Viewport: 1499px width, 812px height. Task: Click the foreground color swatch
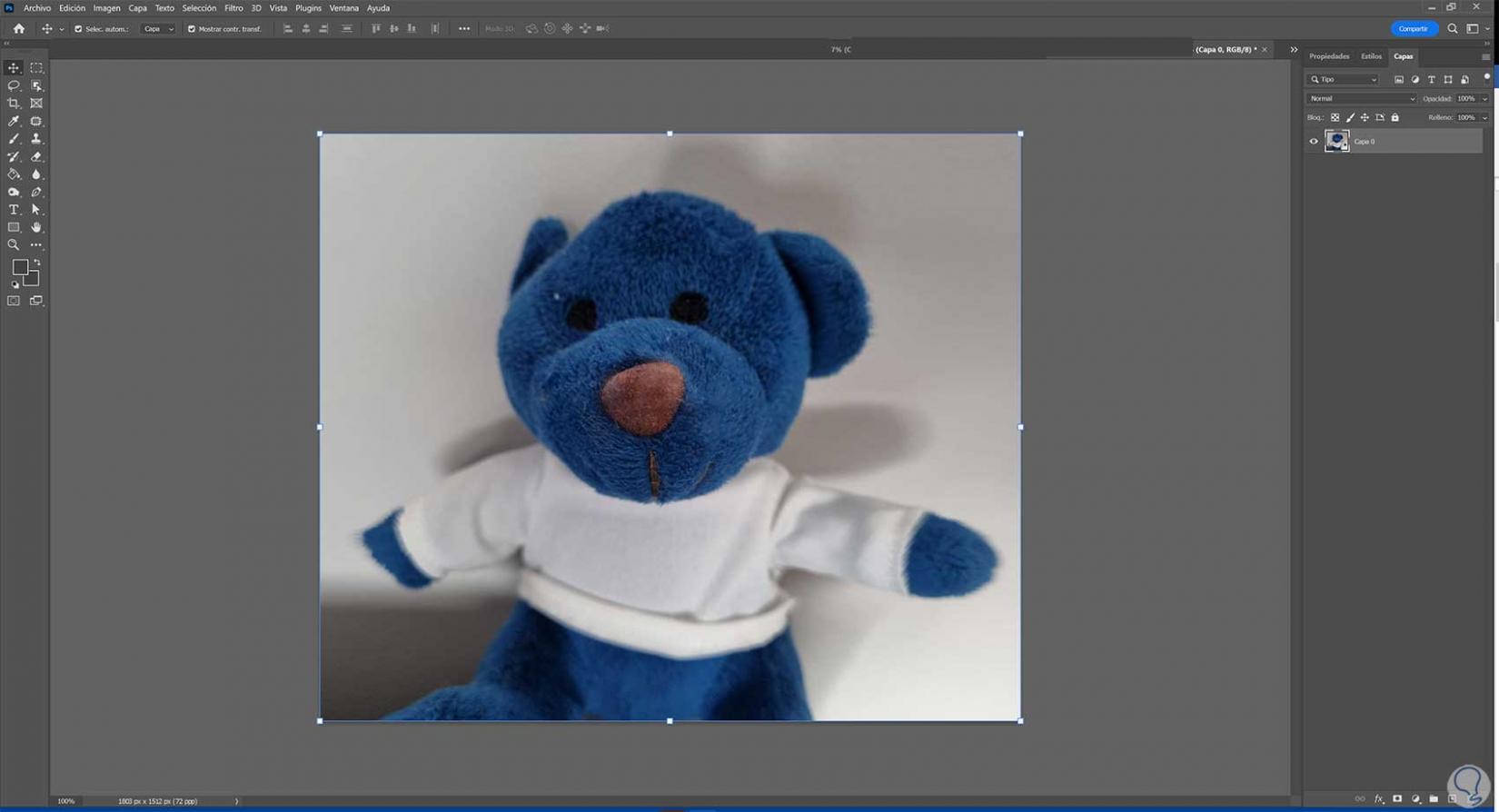click(20, 267)
